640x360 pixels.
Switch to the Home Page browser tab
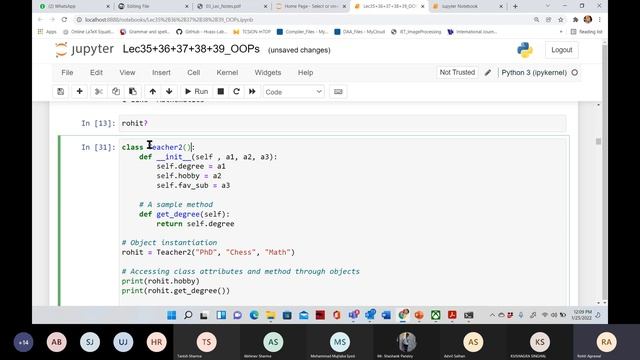[x=310, y=6]
